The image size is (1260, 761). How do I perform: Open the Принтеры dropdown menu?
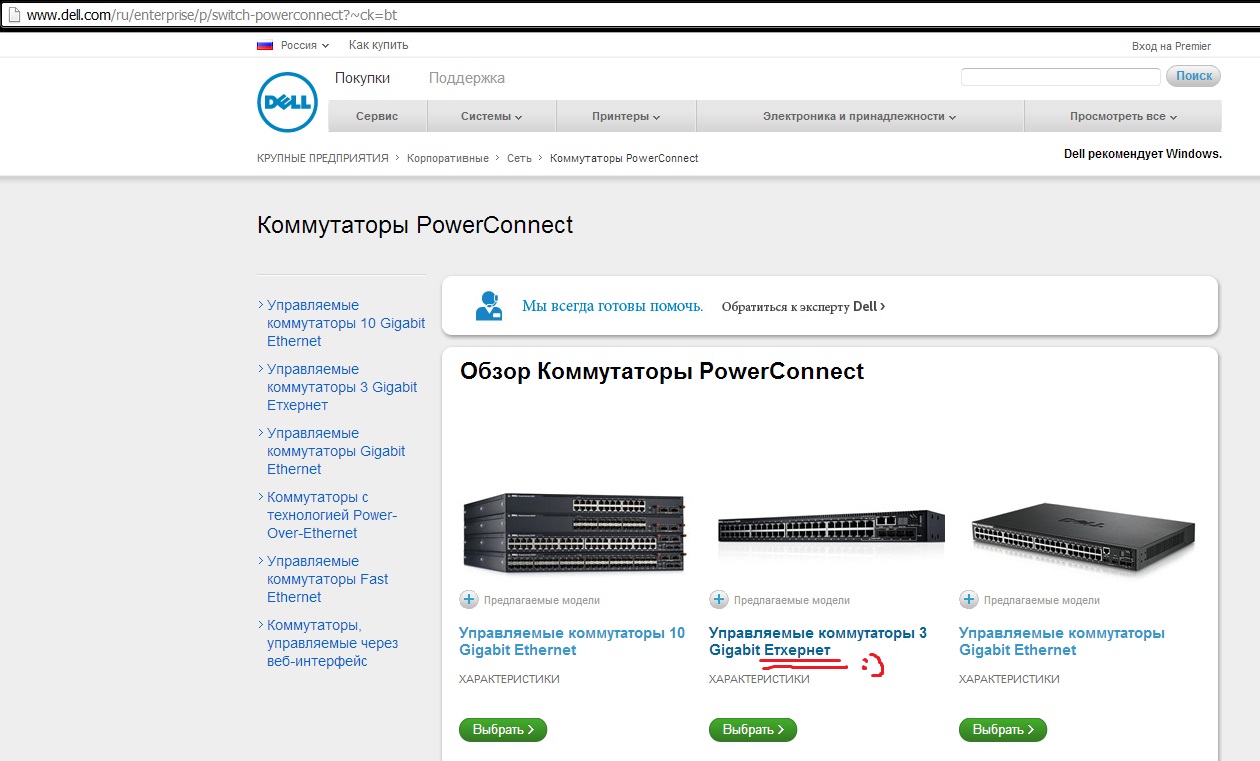coord(626,117)
